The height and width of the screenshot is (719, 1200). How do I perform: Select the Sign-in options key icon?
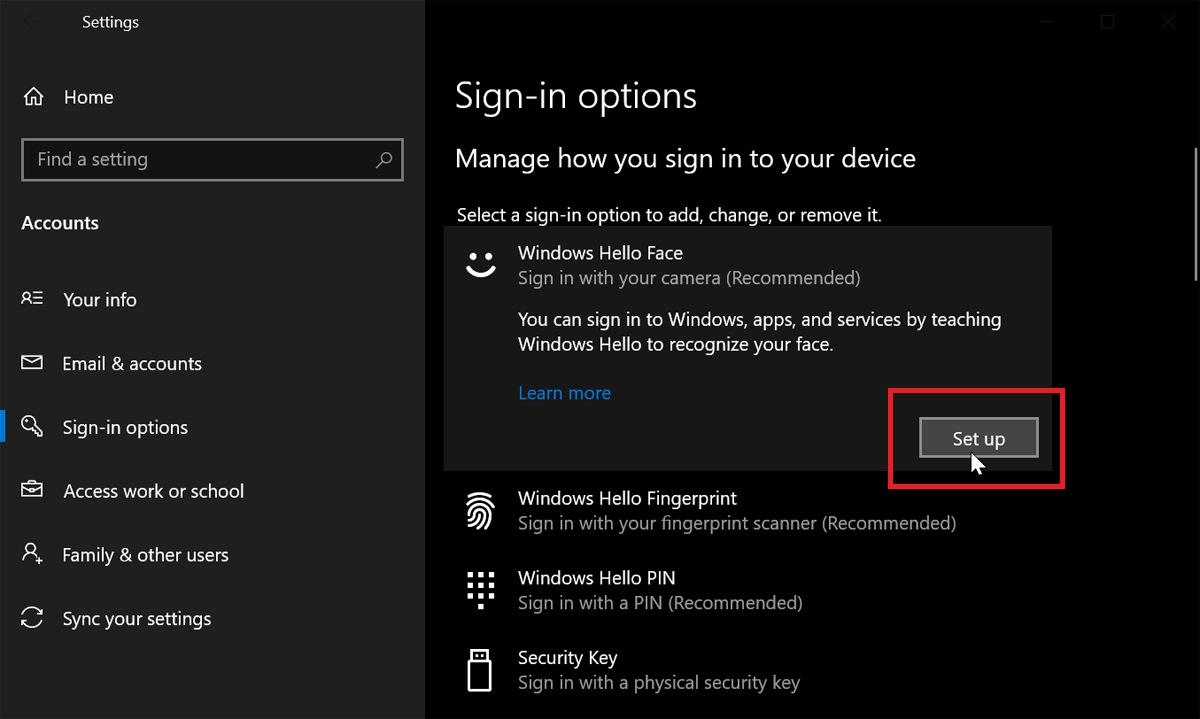coord(31,426)
